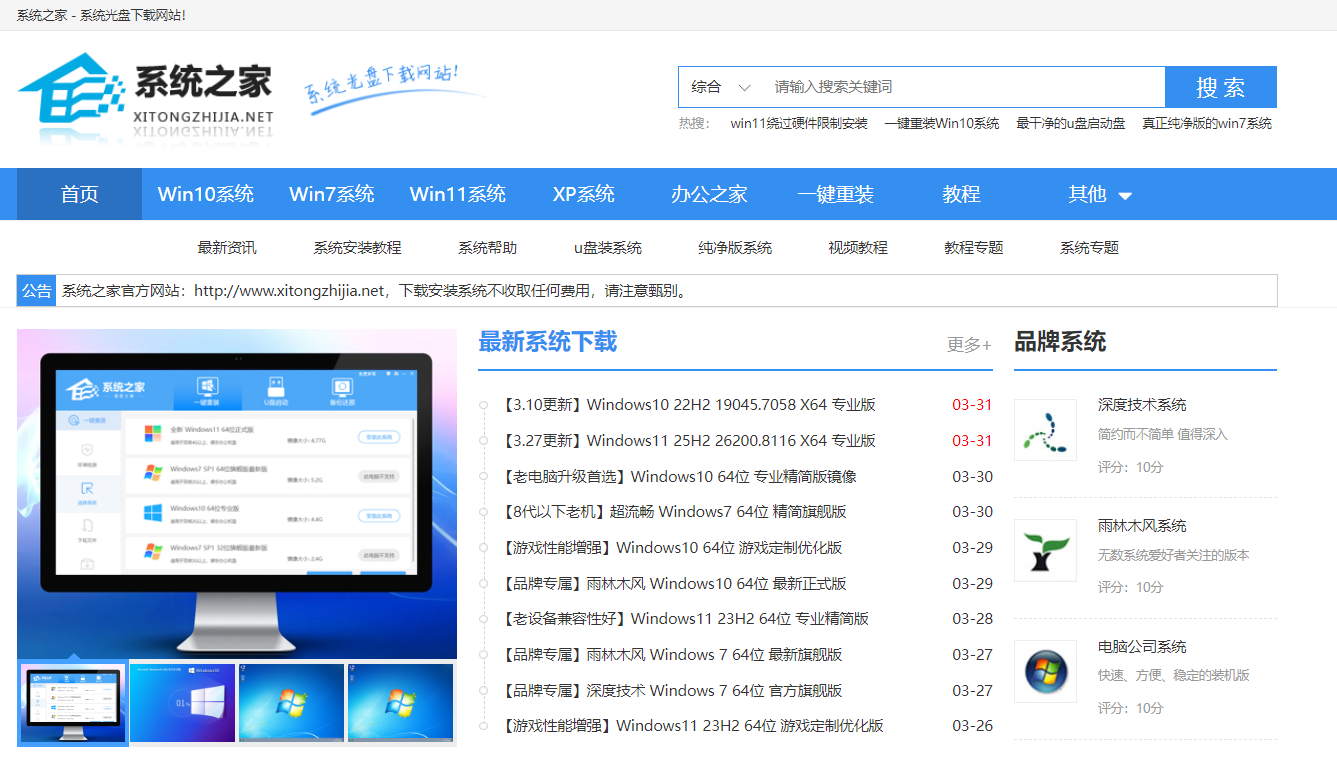
Task: Open 雨林木风系统 title link
Action: point(1142,526)
